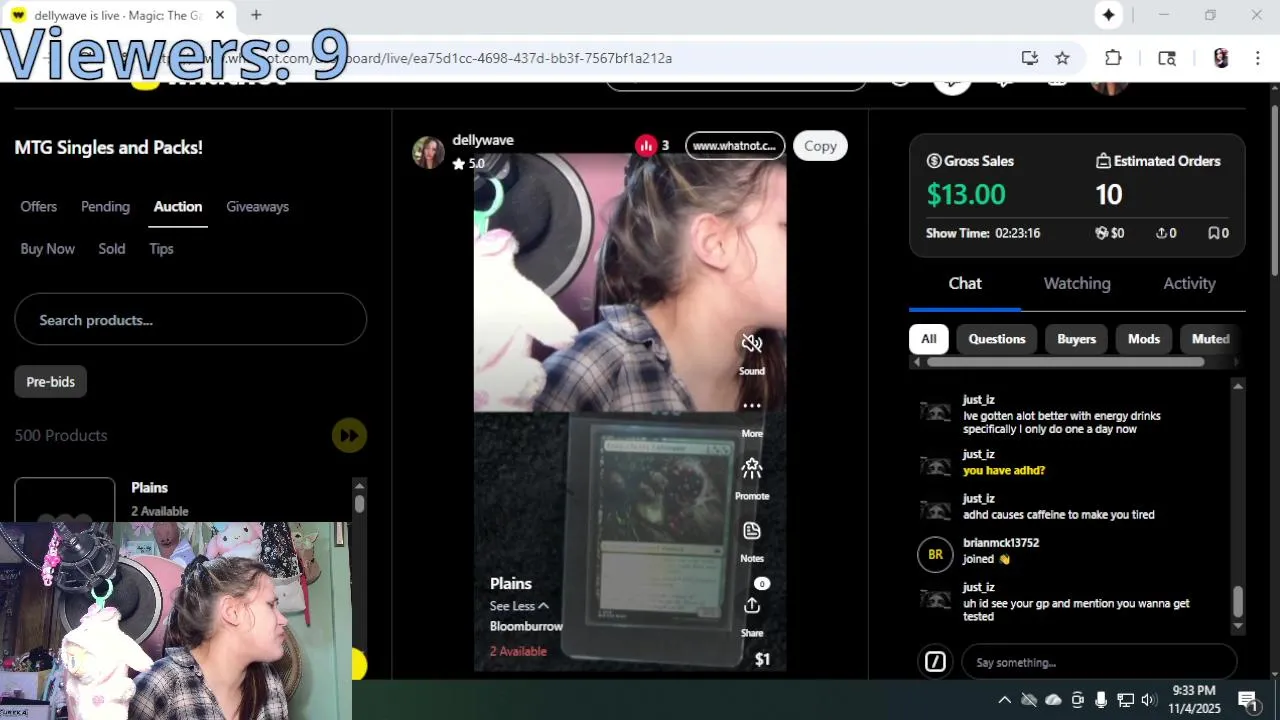Screen dimensions: 1280x720
Task: Click the dellywave username above video
Action: (x=483, y=140)
